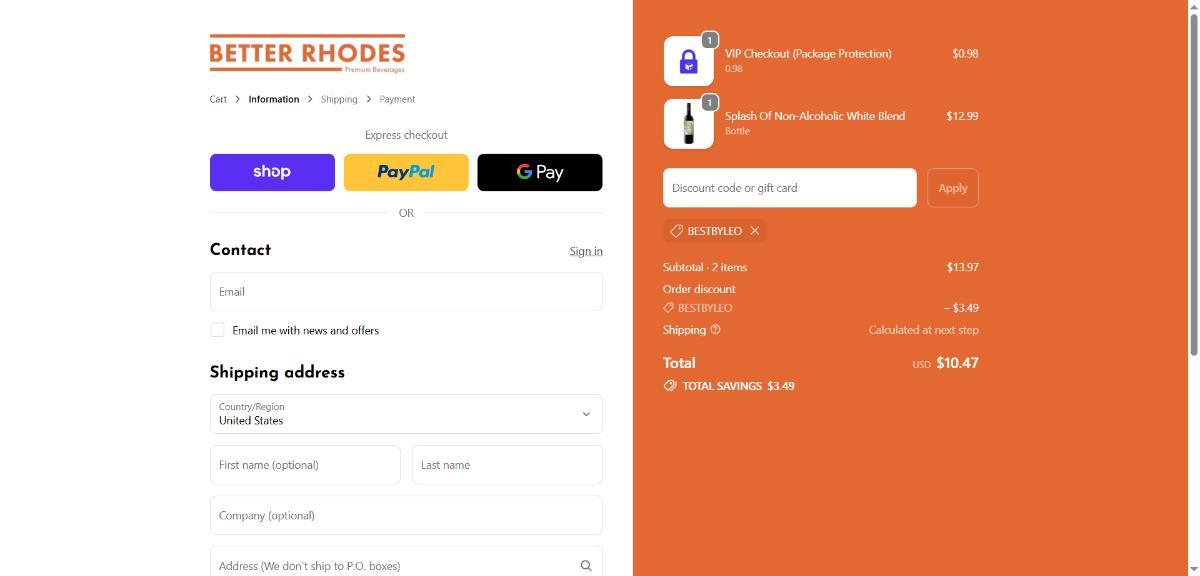The width and height of the screenshot is (1200, 576).
Task: Click the VIP Checkout lock thumbnail
Action: click(x=689, y=62)
